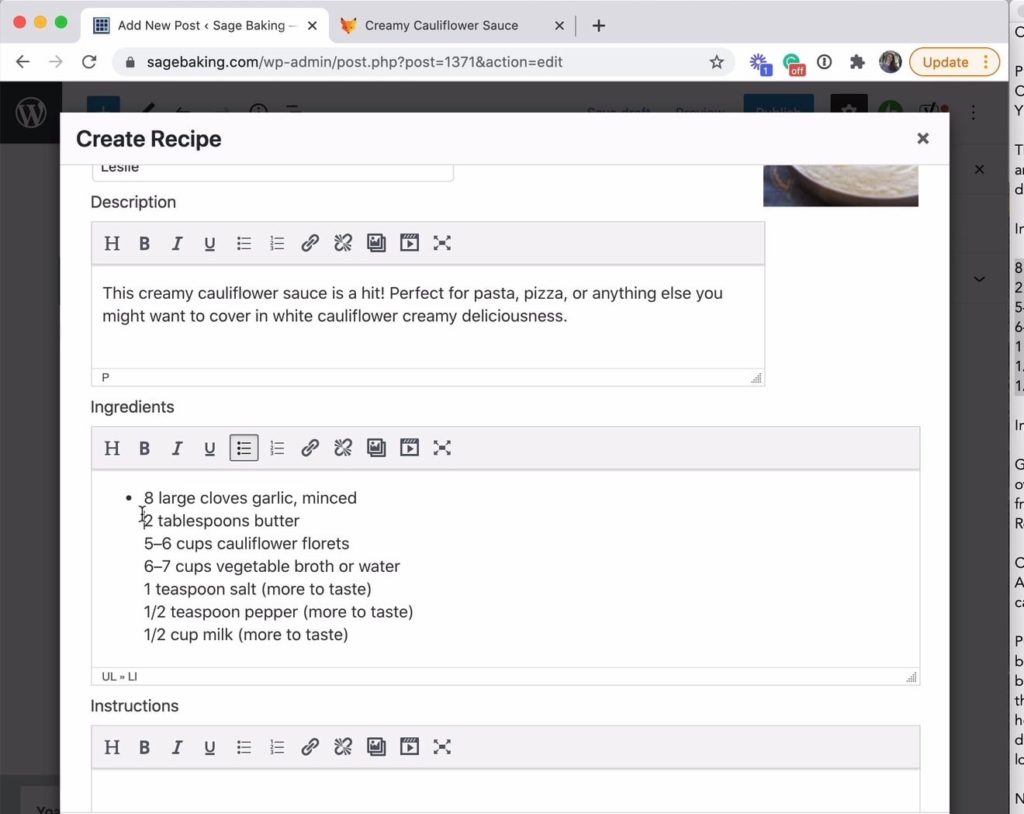The height and width of the screenshot is (814, 1024).
Task: Click inside the Description text area
Action: [428, 317]
